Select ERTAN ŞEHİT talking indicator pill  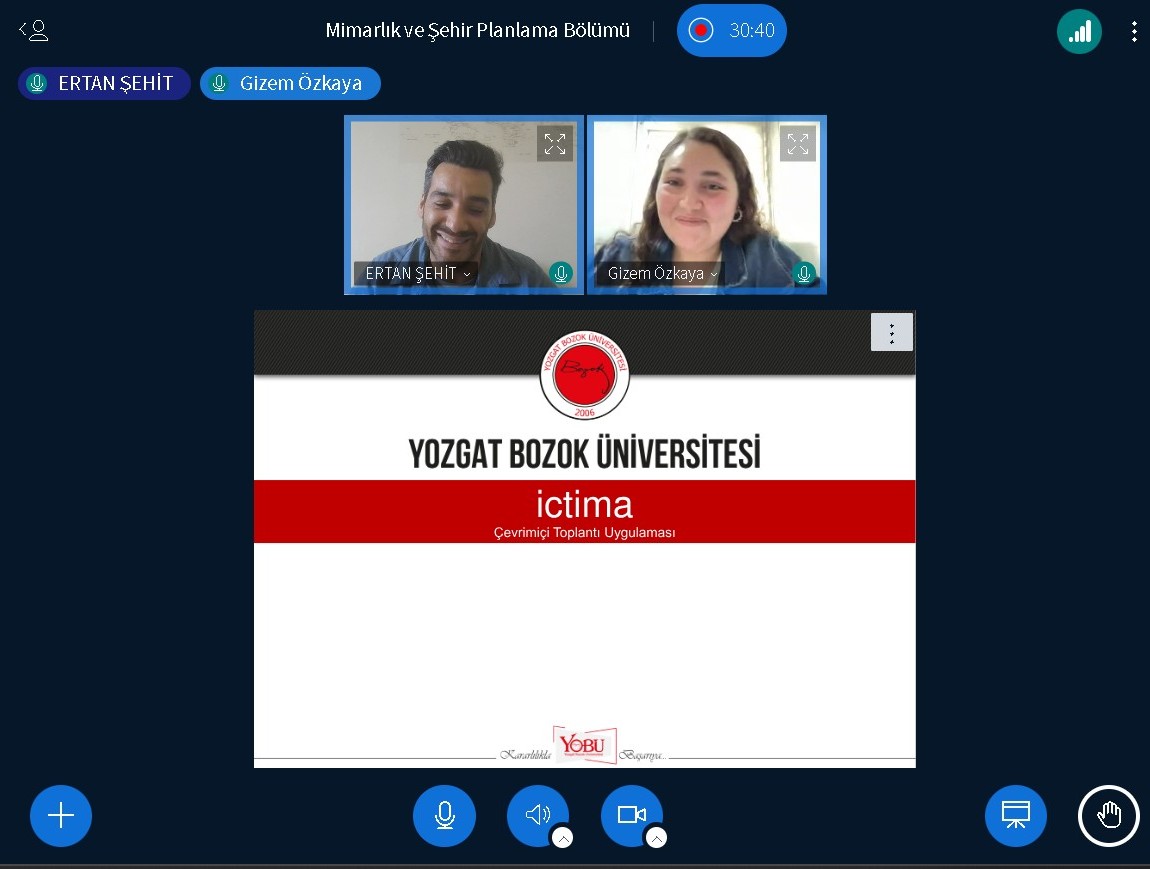(x=104, y=83)
